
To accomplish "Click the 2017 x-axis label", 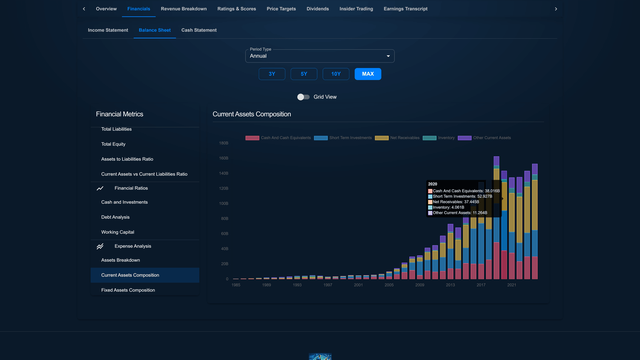I will coord(481,285).
